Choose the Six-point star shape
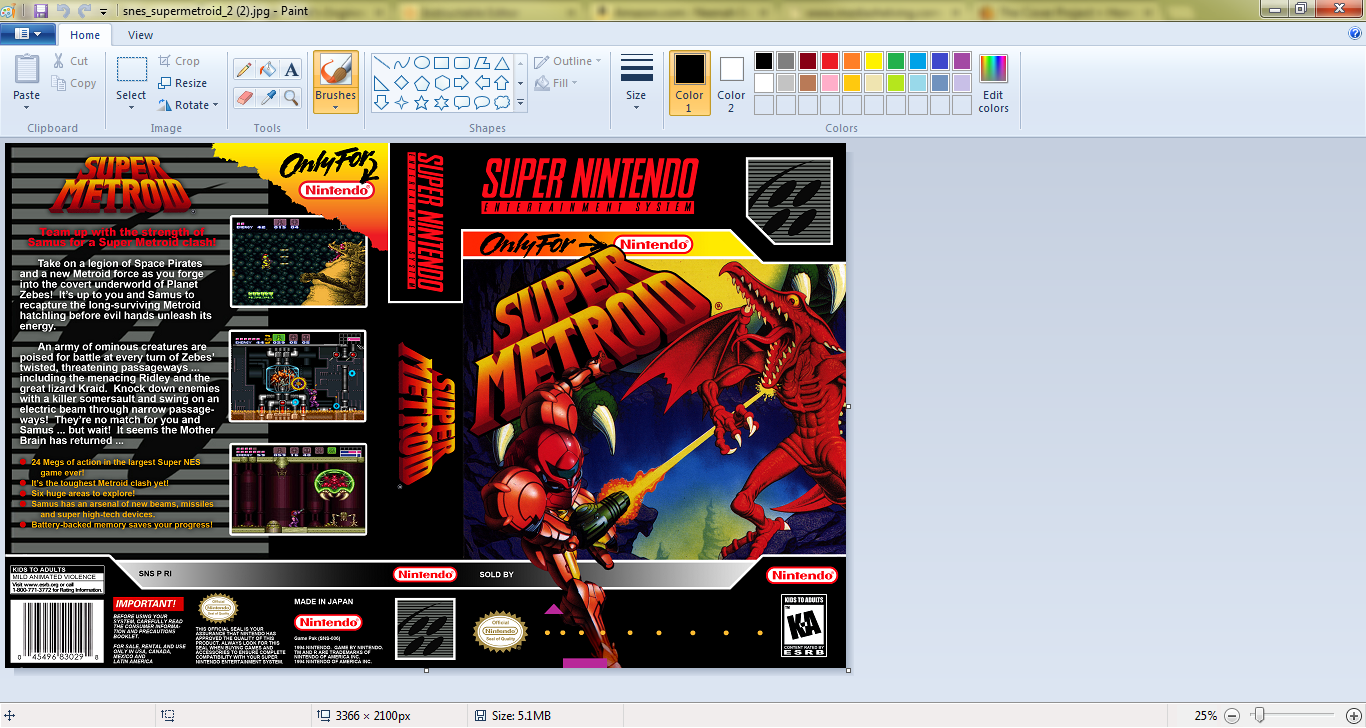Viewport: 1366px width, 728px height. click(x=441, y=102)
